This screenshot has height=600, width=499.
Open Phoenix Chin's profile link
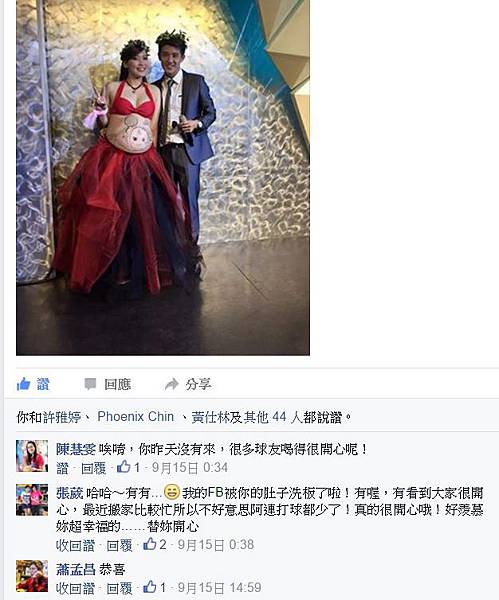pos(135,416)
